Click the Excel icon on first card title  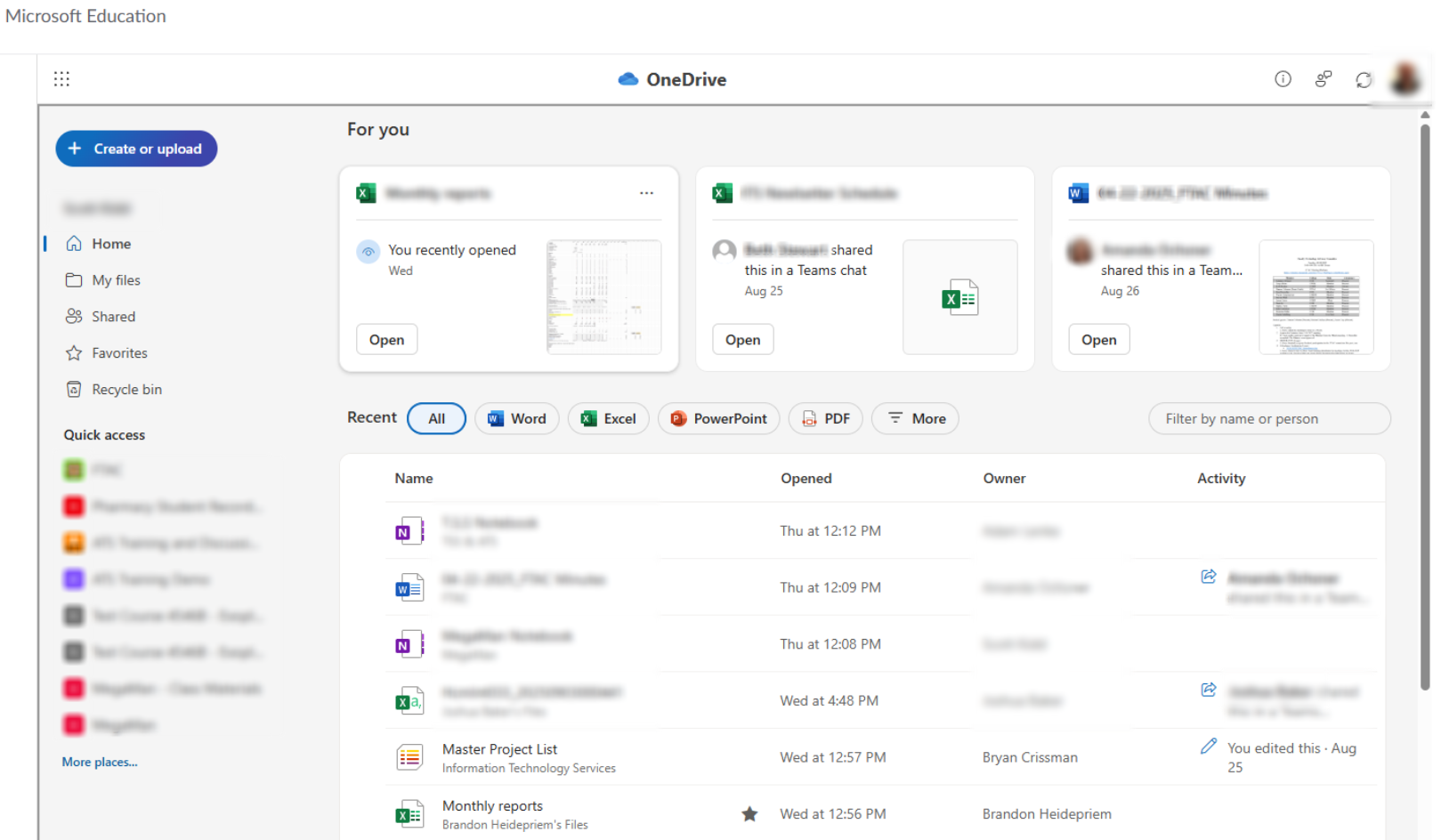point(366,193)
